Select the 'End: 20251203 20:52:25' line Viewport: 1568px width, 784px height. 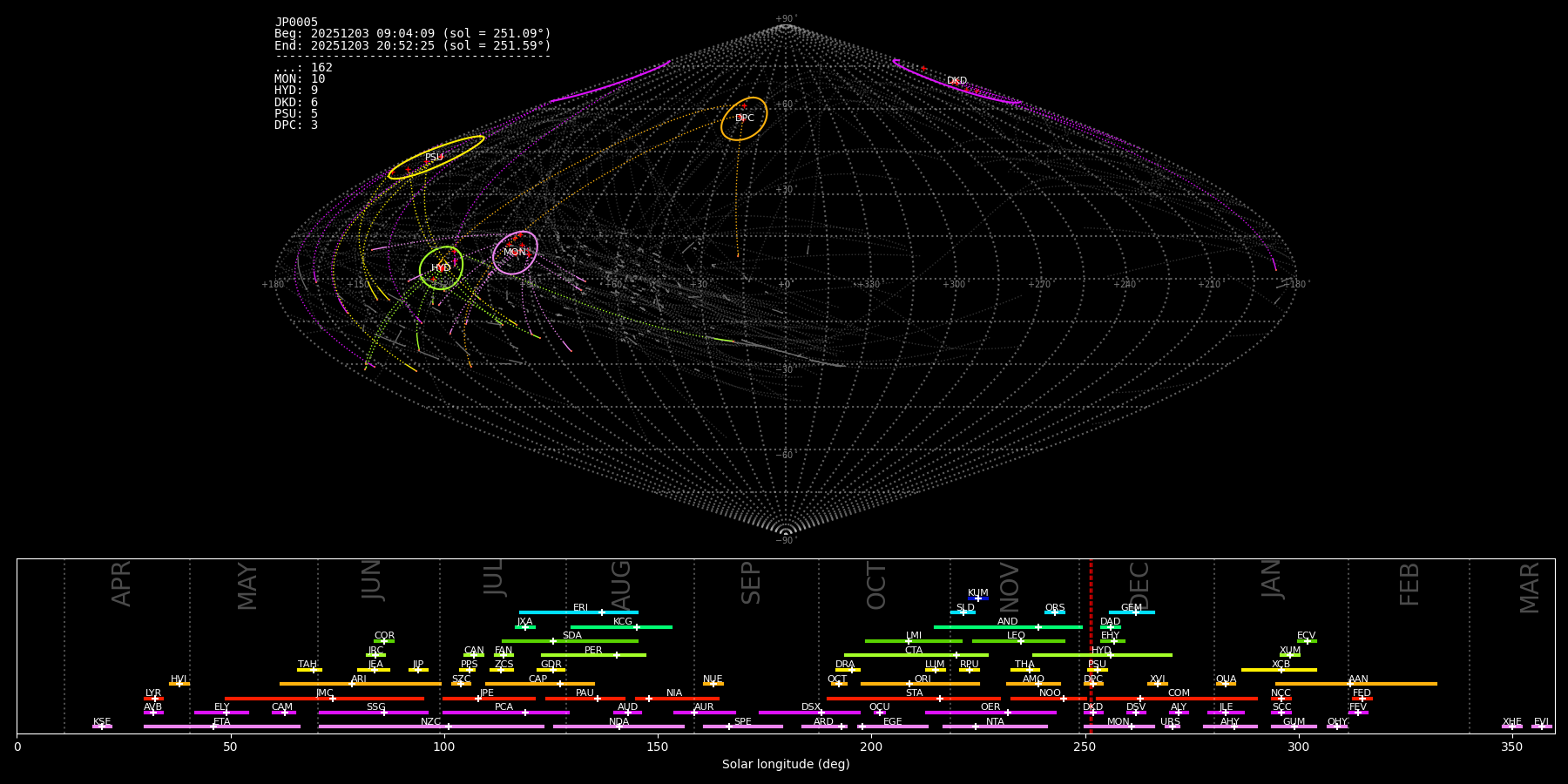click(x=413, y=45)
